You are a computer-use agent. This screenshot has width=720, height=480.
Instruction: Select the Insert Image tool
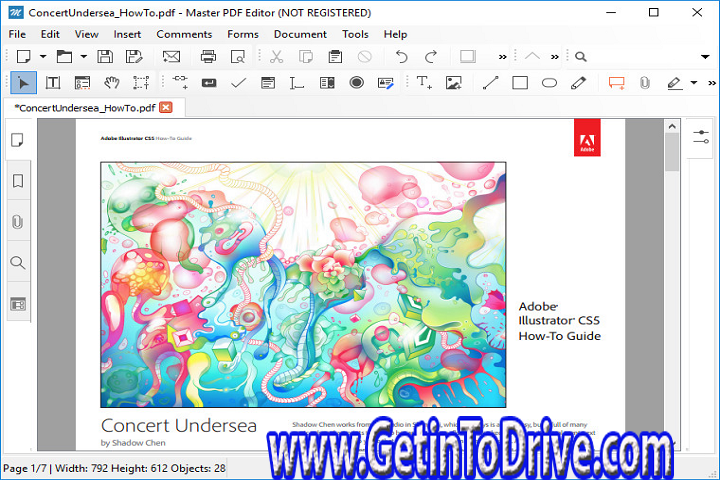[x=454, y=83]
